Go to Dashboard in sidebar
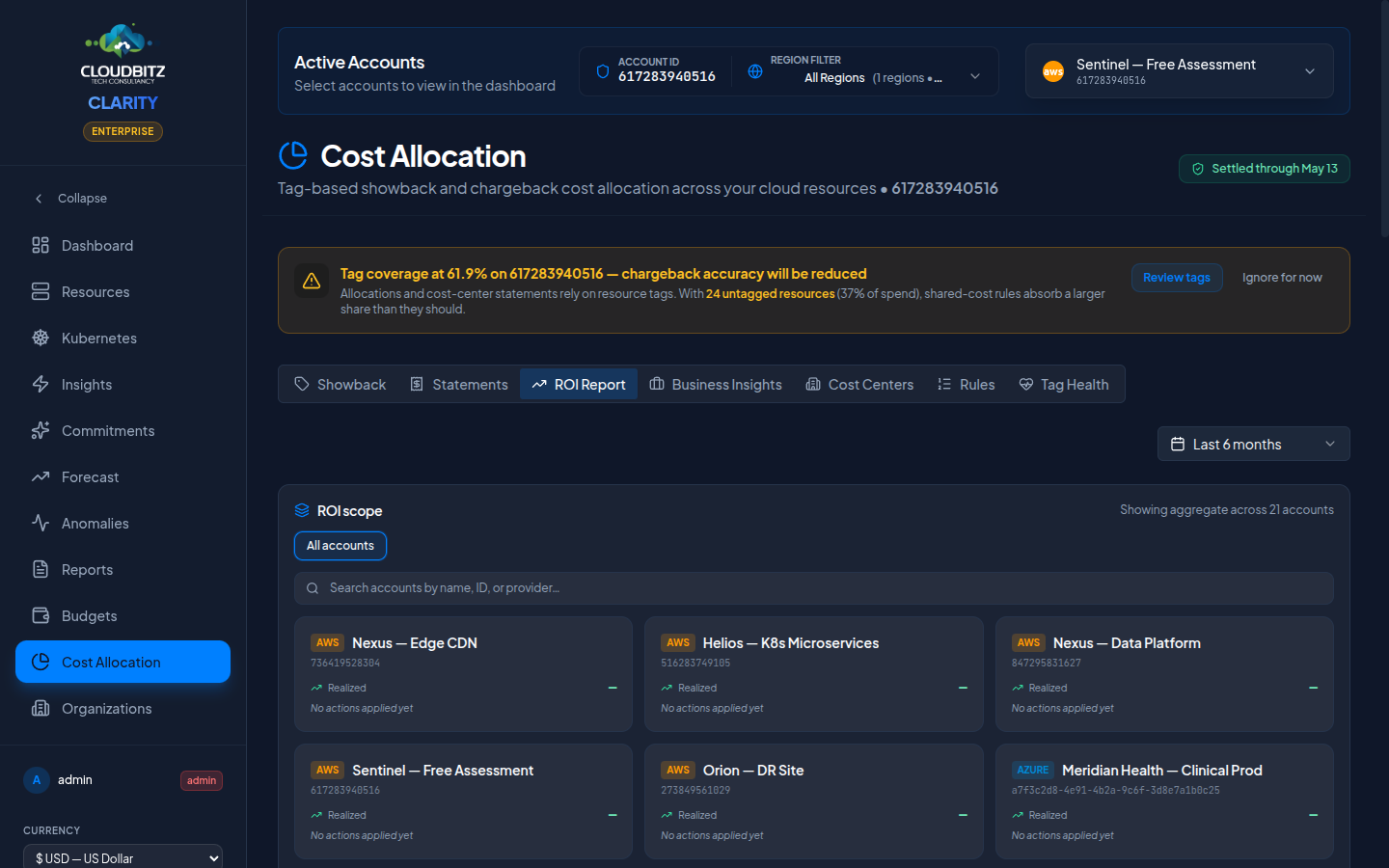 tap(123, 245)
